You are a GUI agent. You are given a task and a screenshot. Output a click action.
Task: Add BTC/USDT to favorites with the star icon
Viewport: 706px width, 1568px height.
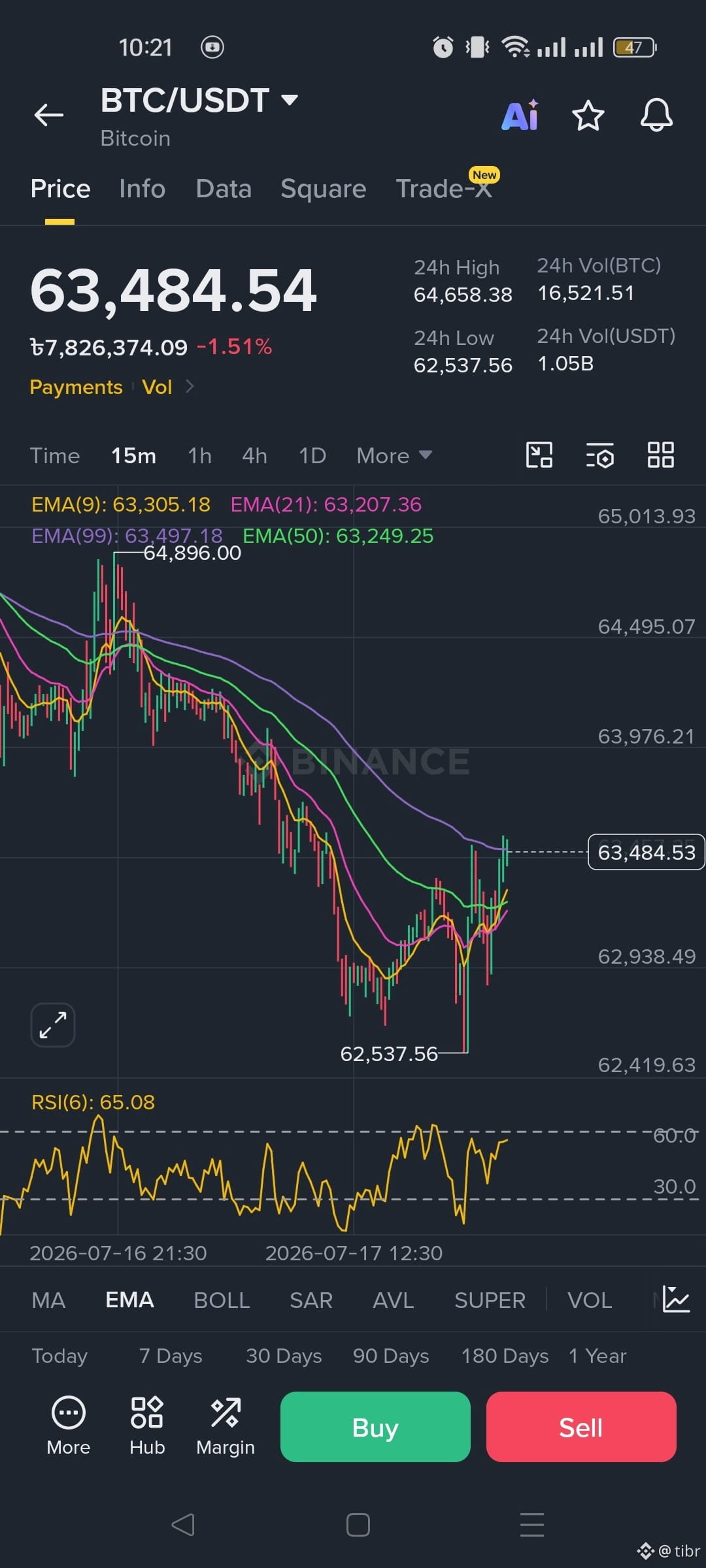click(x=588, y=116)
